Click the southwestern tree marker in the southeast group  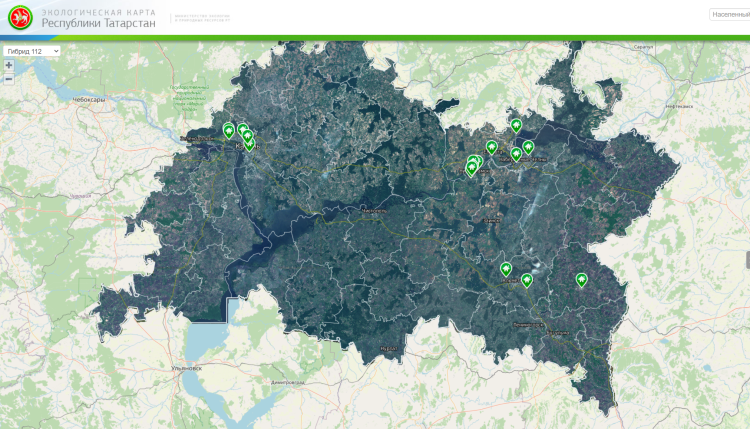pyautogui.click(x=506, y=269)
